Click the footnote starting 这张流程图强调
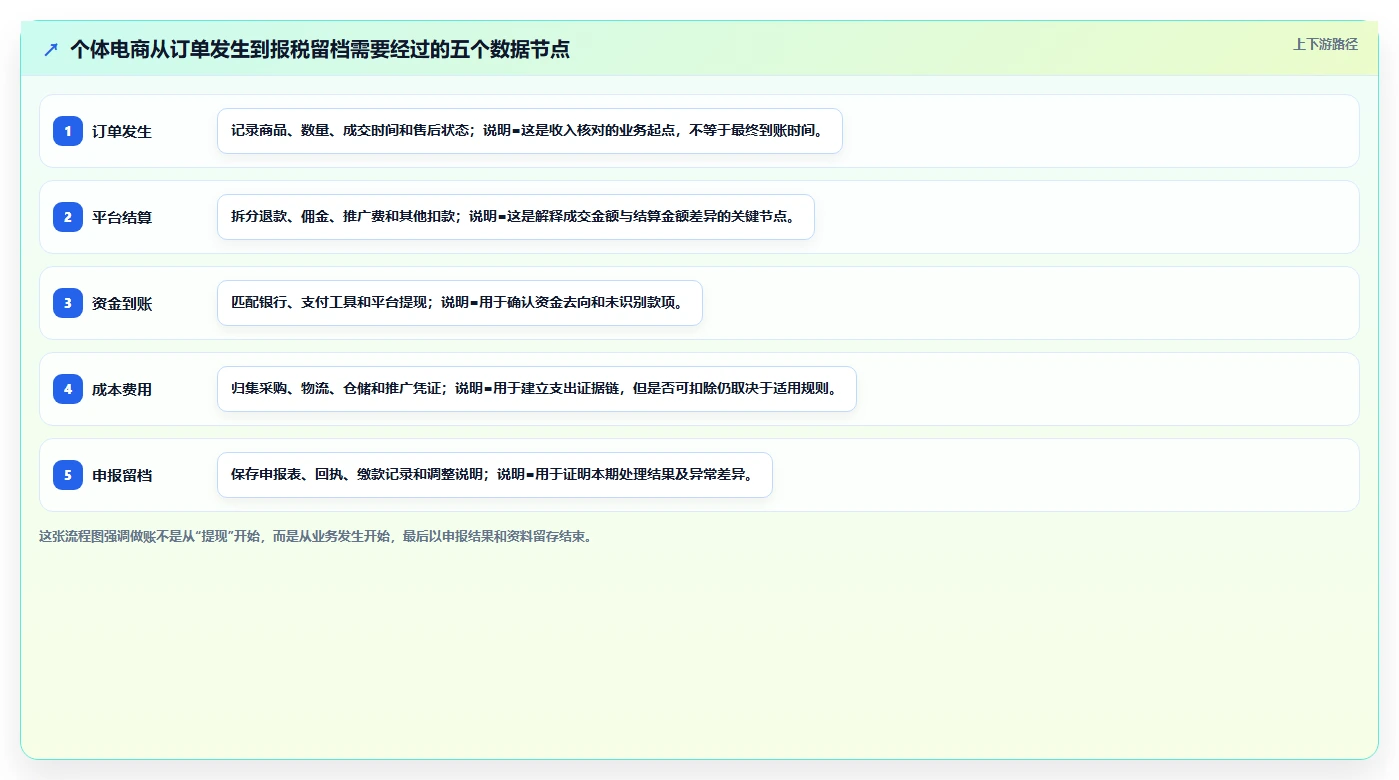The image size is (1399, 780). point(316,536)
